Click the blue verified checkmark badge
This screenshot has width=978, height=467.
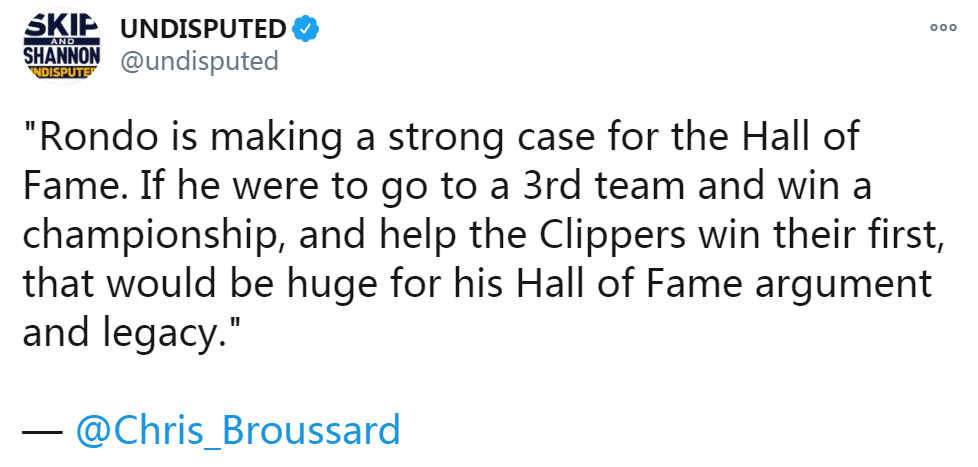[x=306, y=29]
